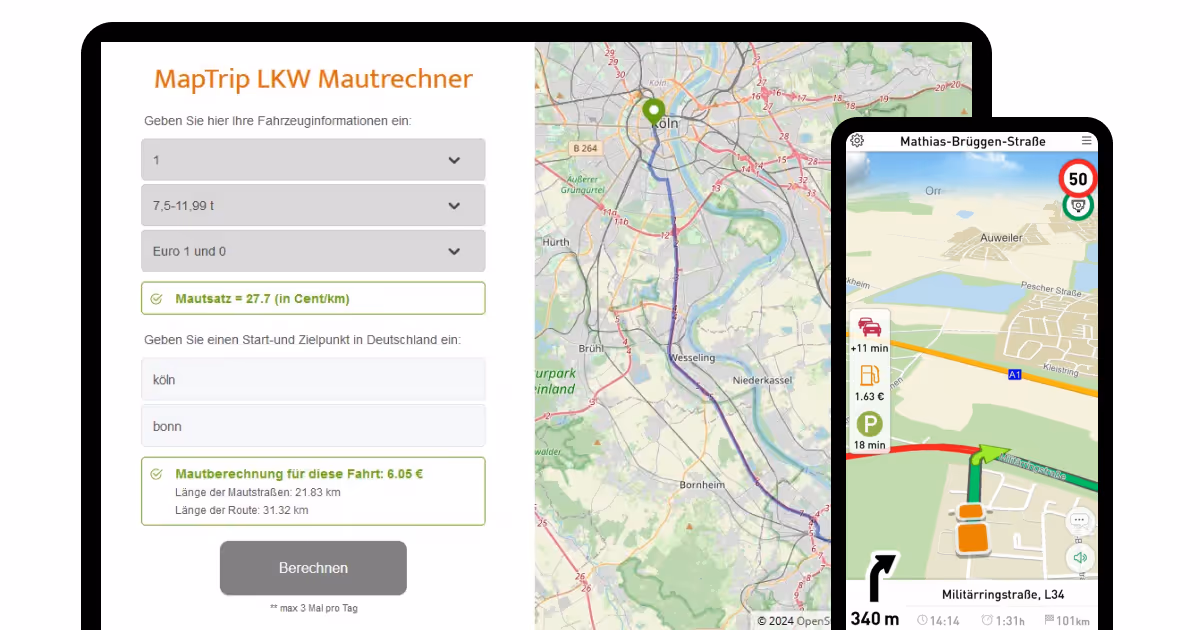
Task: Click the Länge der Mautstraßen: 21.83 km text
Action: pyautogui.click(x=258, y=492)
